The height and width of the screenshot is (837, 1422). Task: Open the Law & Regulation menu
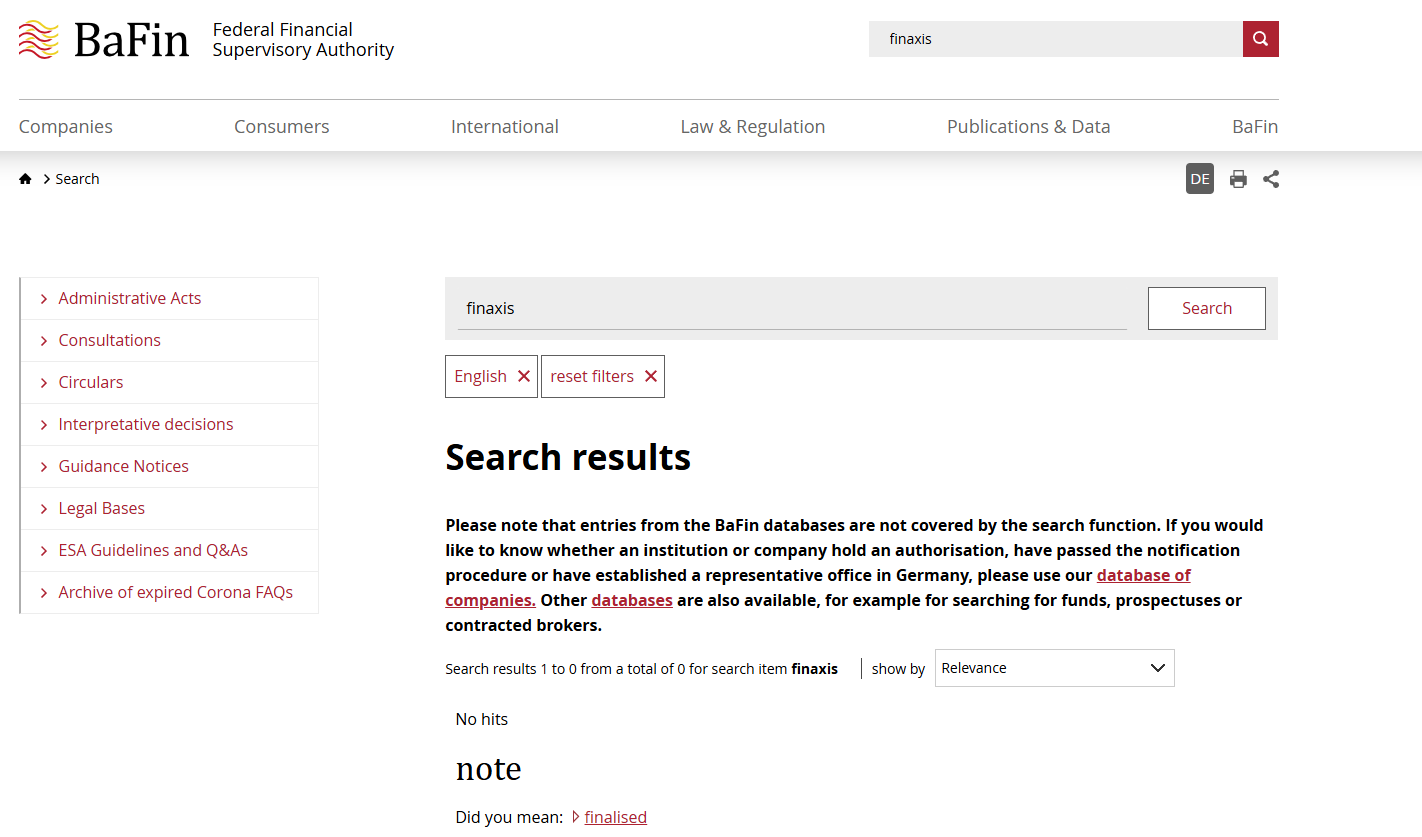752,127
